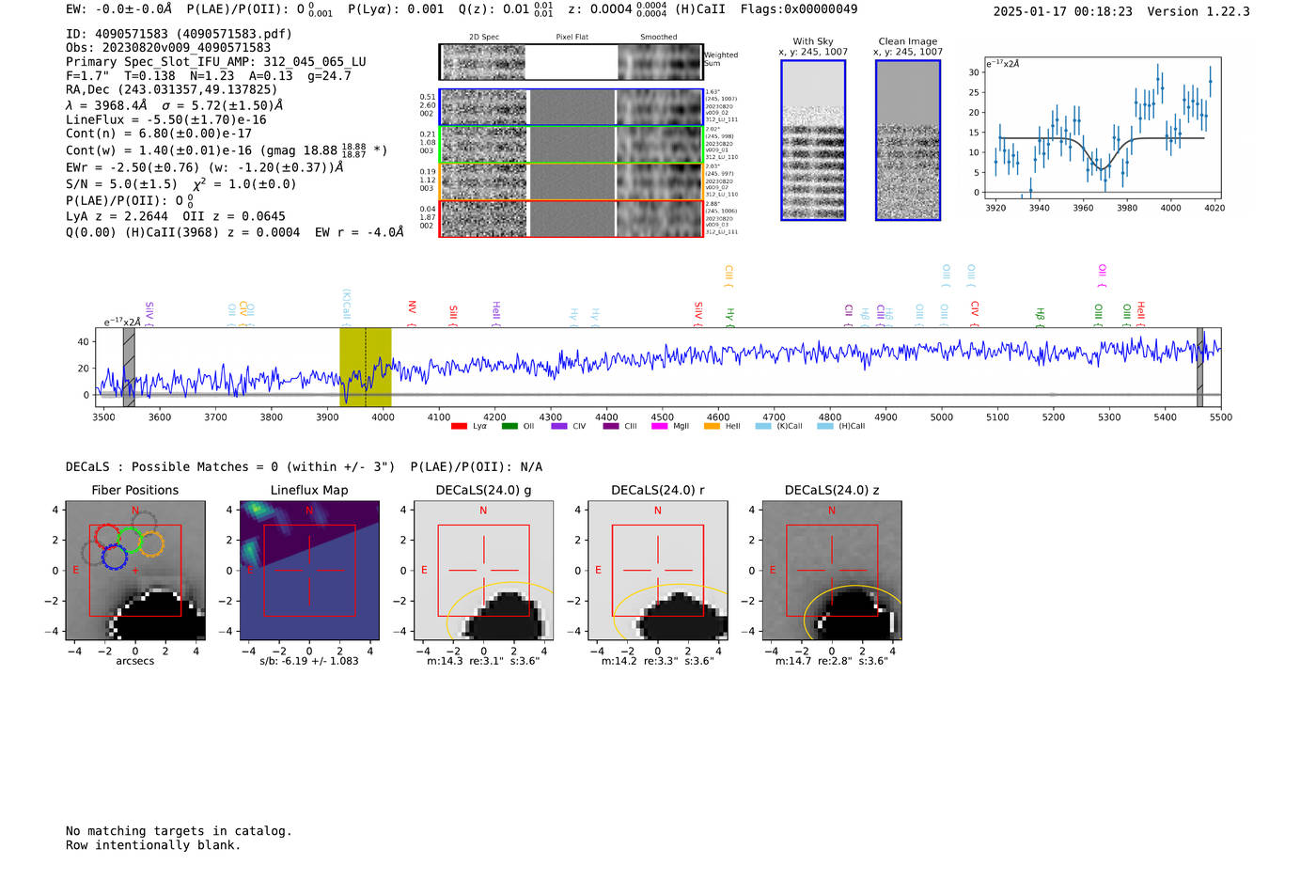Click the LineFlux value line
Image resolution: width=1316 pixels, height=896 pixels.
click(166, 120)
